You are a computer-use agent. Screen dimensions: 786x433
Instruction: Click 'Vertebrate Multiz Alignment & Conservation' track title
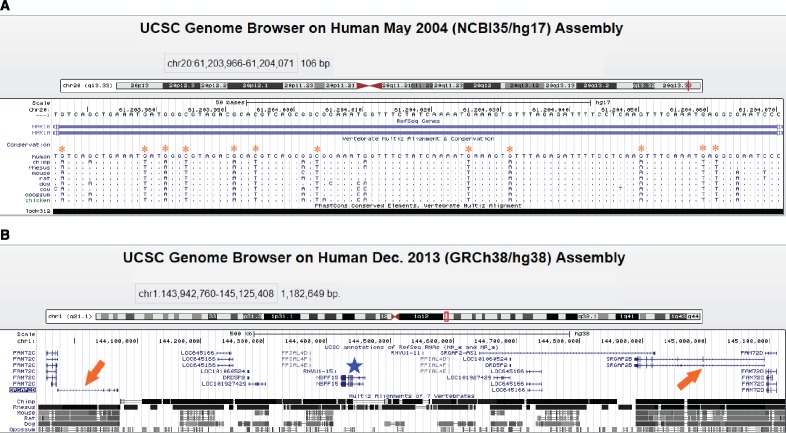click(x=418, y=138)
